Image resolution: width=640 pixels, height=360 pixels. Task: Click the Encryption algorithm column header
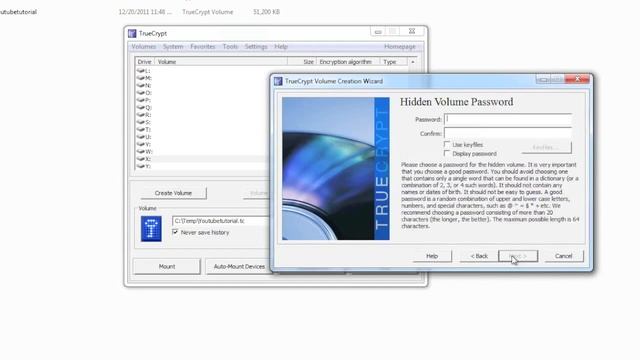click(x=348, y=62)
